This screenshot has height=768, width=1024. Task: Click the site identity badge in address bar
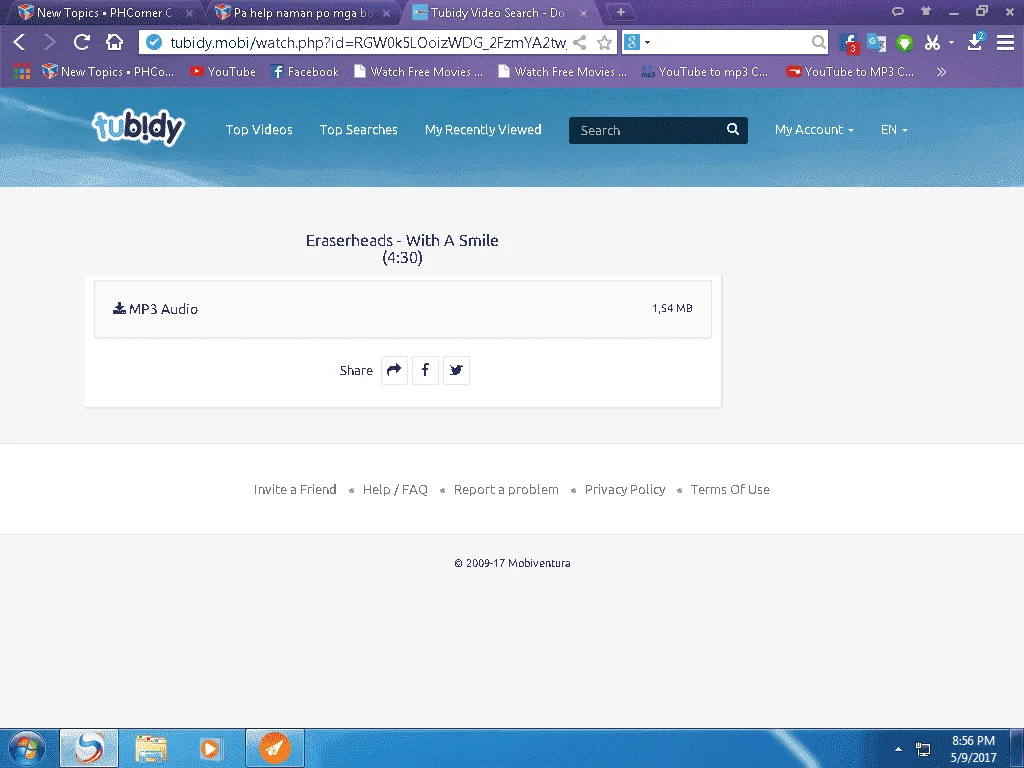(154, 43)
